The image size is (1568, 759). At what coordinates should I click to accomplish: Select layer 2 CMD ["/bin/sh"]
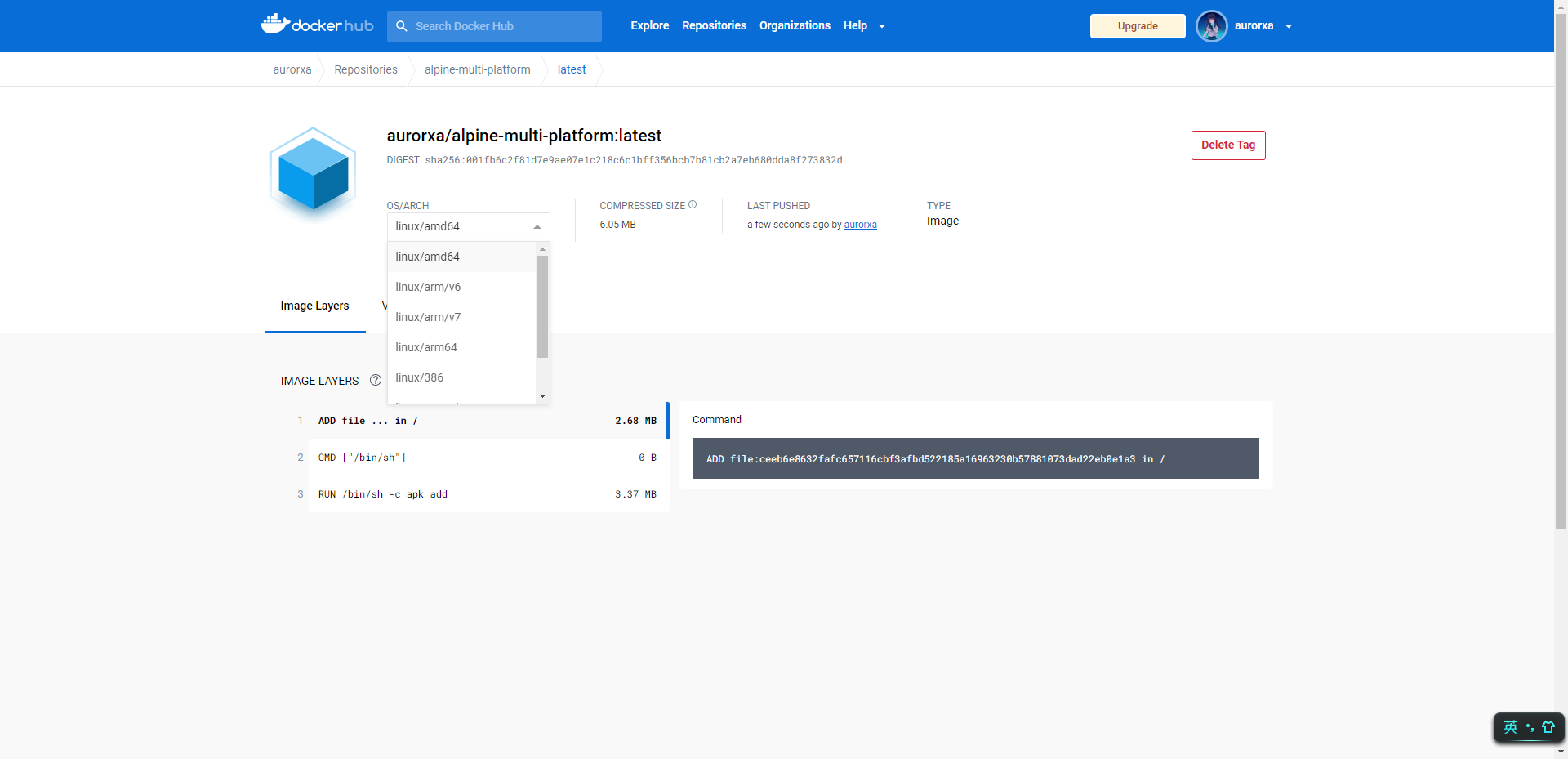489,458
